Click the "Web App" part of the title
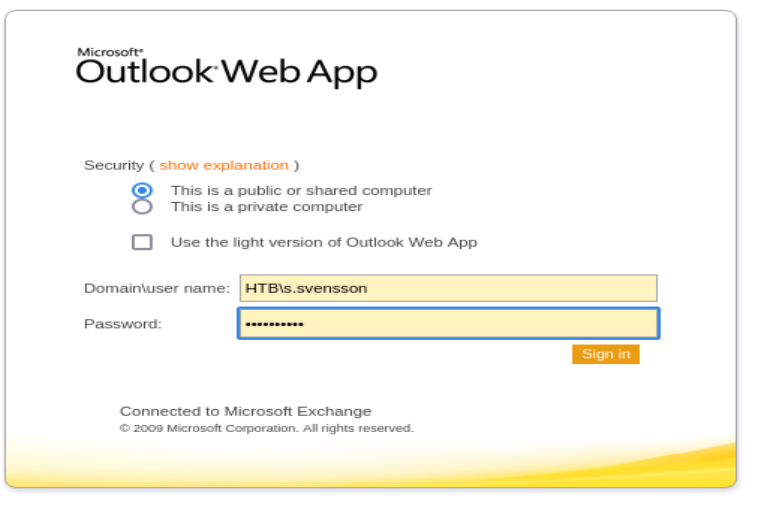The height and width of the screenshot is (524, 772). click(x=299, y=72)
